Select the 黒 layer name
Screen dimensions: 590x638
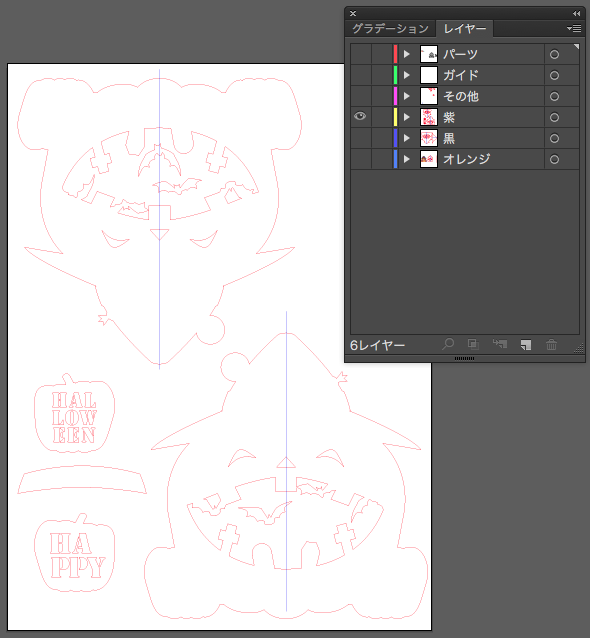coord(449,138)
